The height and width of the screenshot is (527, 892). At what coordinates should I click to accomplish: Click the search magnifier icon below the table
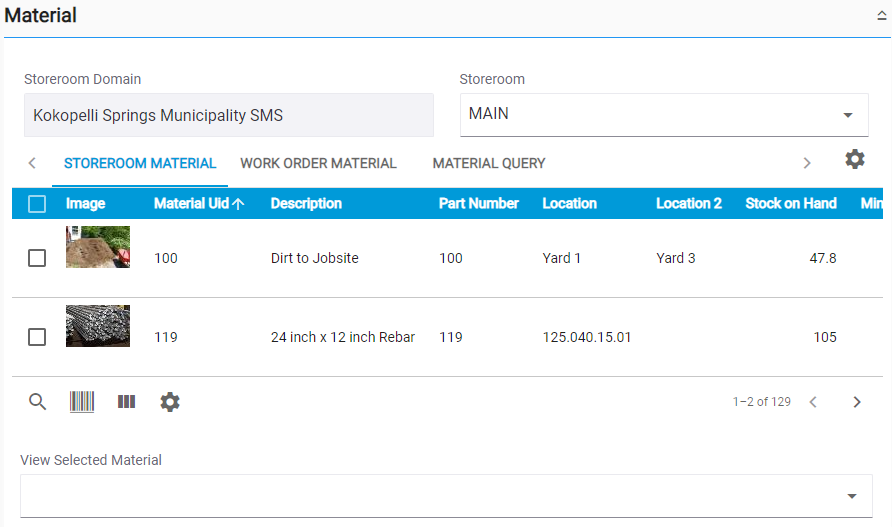(x=37, y=402)
